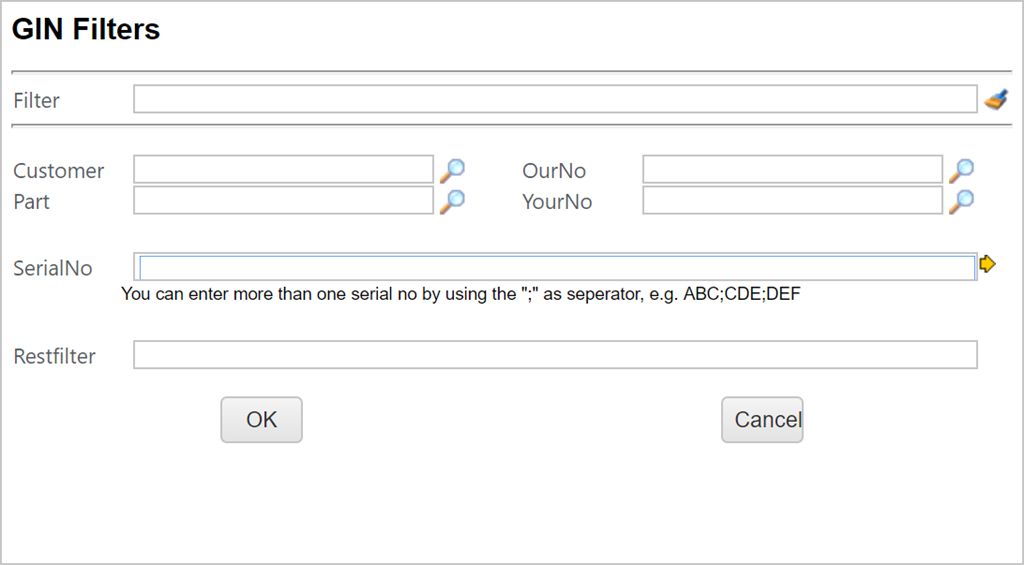1024x565 pixels.
Task: Click the Restfilter field label
Action: [x=55, y=356]
